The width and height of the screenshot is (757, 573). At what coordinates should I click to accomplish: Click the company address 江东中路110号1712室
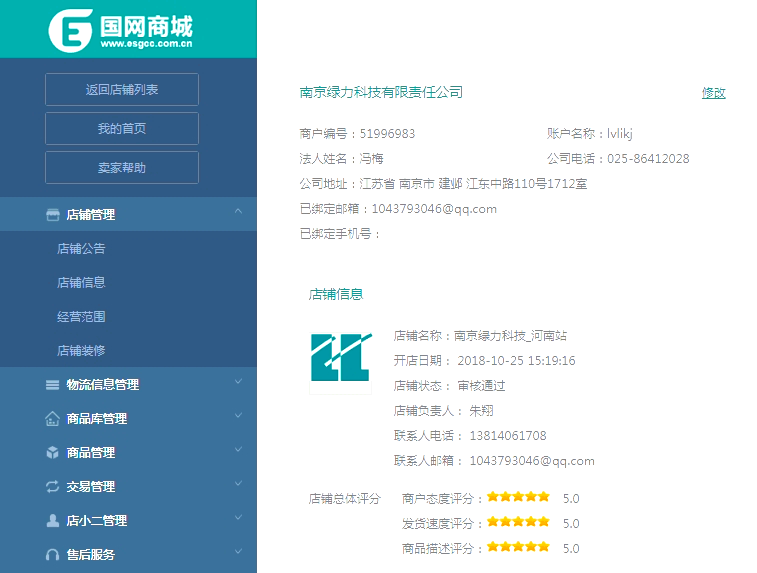click(x=526, y=184)
